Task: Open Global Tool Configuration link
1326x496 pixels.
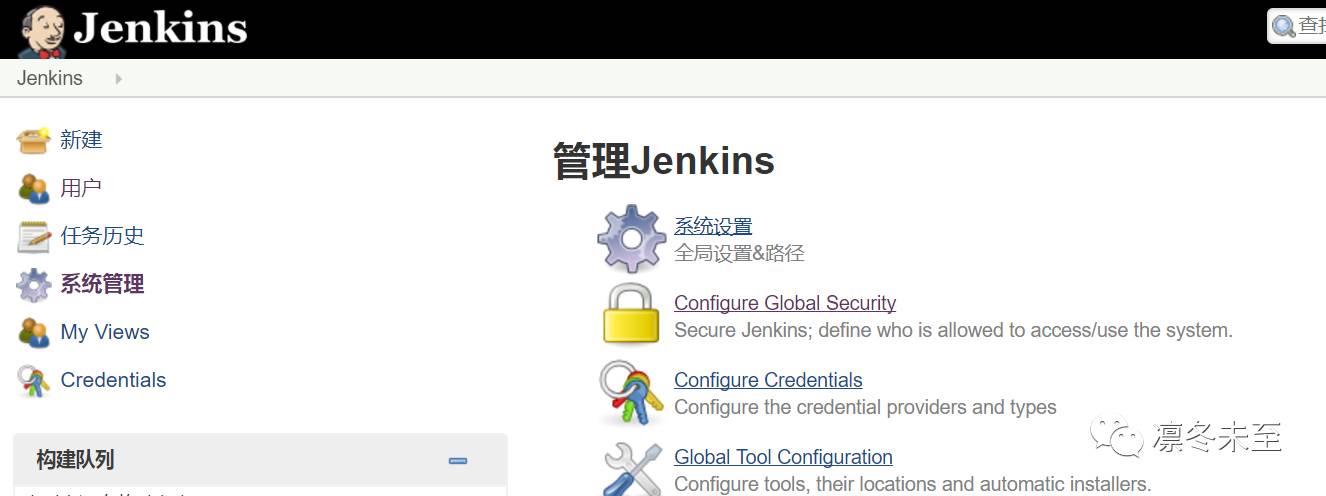Action: coord(783,457)
